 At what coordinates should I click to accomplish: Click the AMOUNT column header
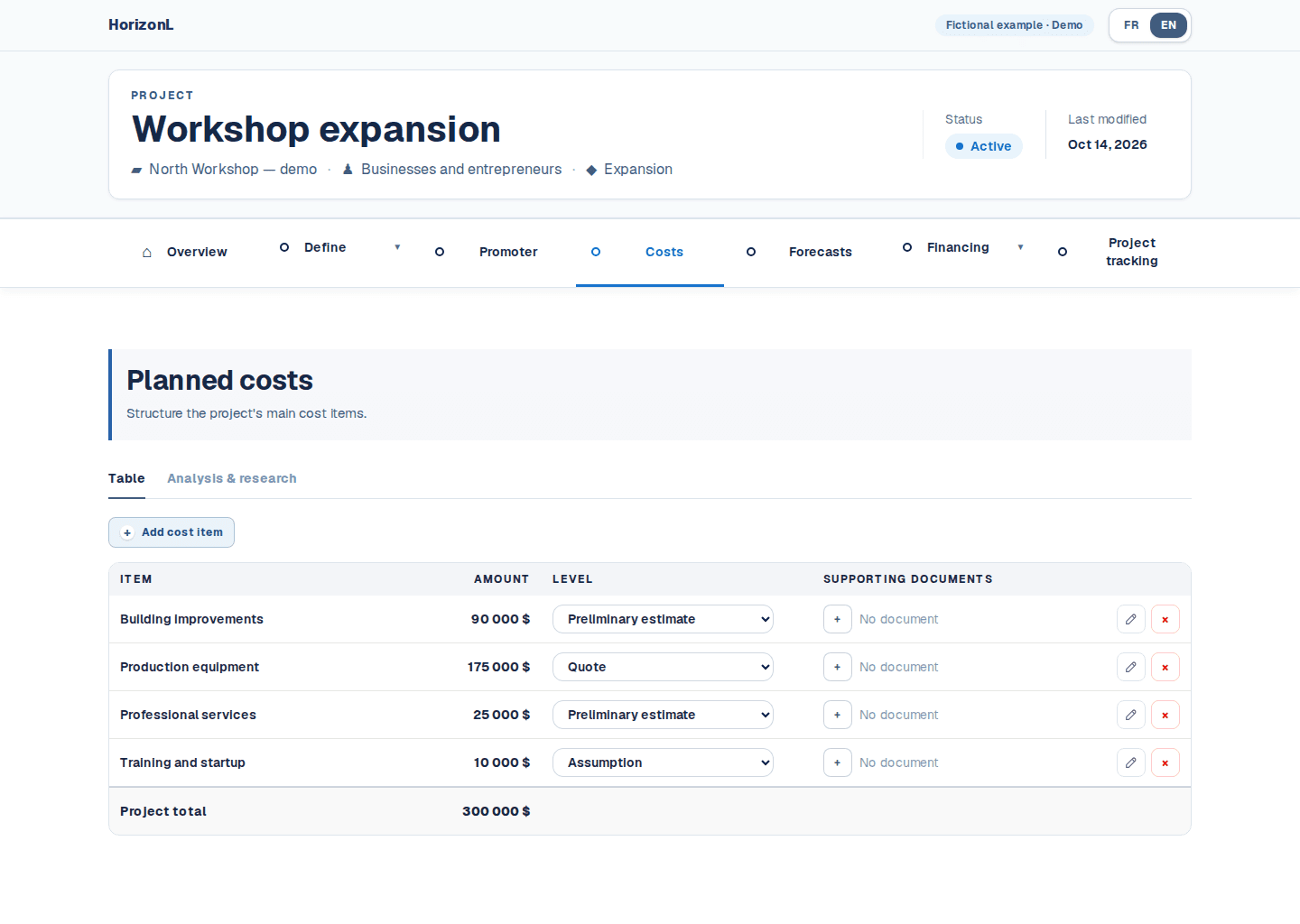[x=501, y=579]
